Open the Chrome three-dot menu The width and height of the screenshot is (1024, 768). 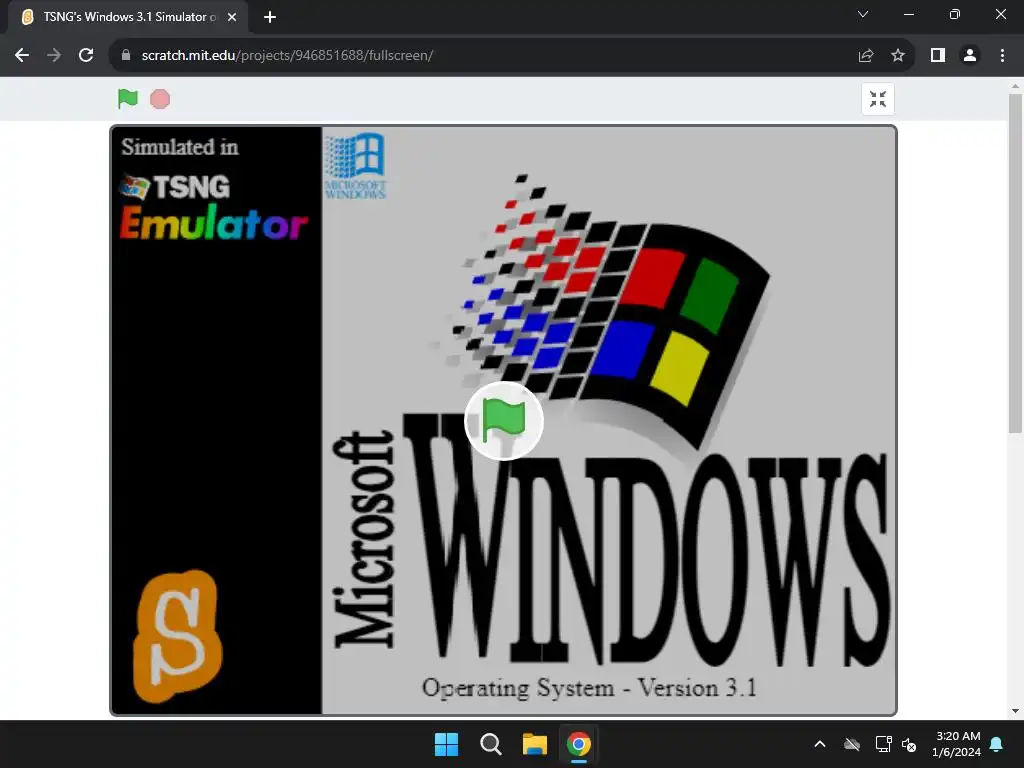[x=1002, y=56]
